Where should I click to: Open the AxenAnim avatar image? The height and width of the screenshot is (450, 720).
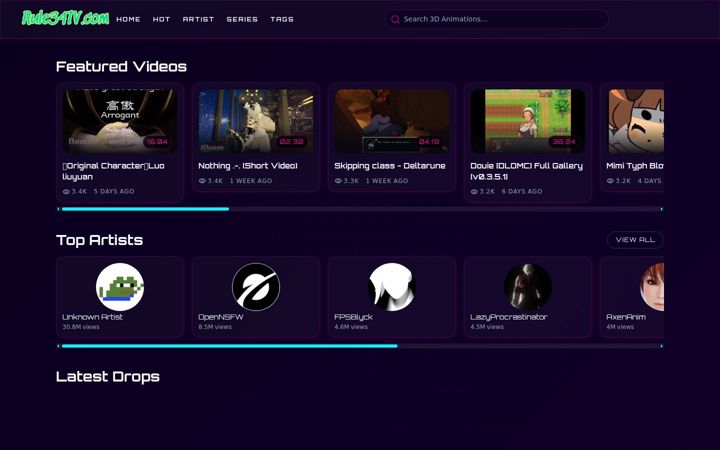[652, 287]
